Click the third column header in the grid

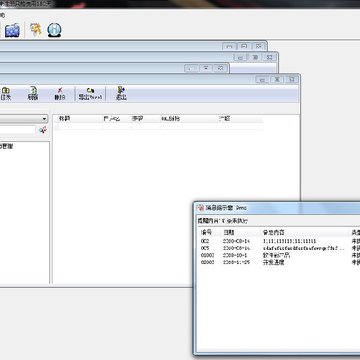(146, 118)
